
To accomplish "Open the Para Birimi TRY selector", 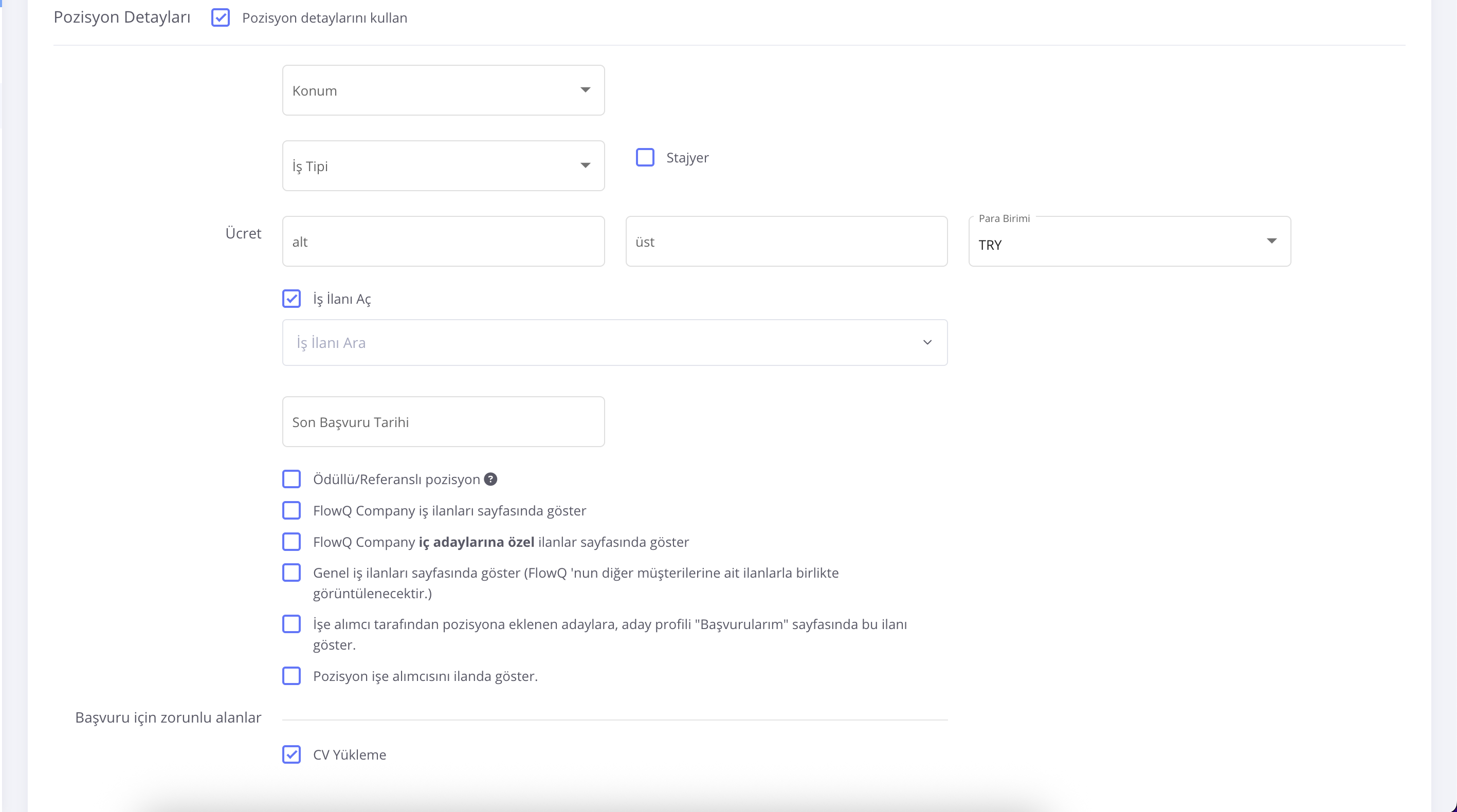I will [1129, 242].
